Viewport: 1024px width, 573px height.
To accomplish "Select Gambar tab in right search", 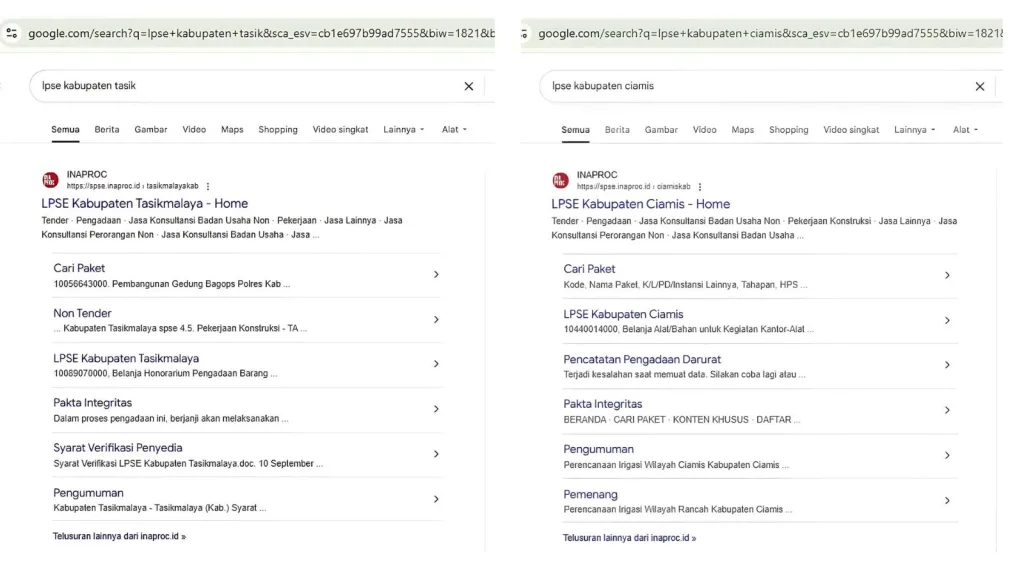I will [661, 130].
